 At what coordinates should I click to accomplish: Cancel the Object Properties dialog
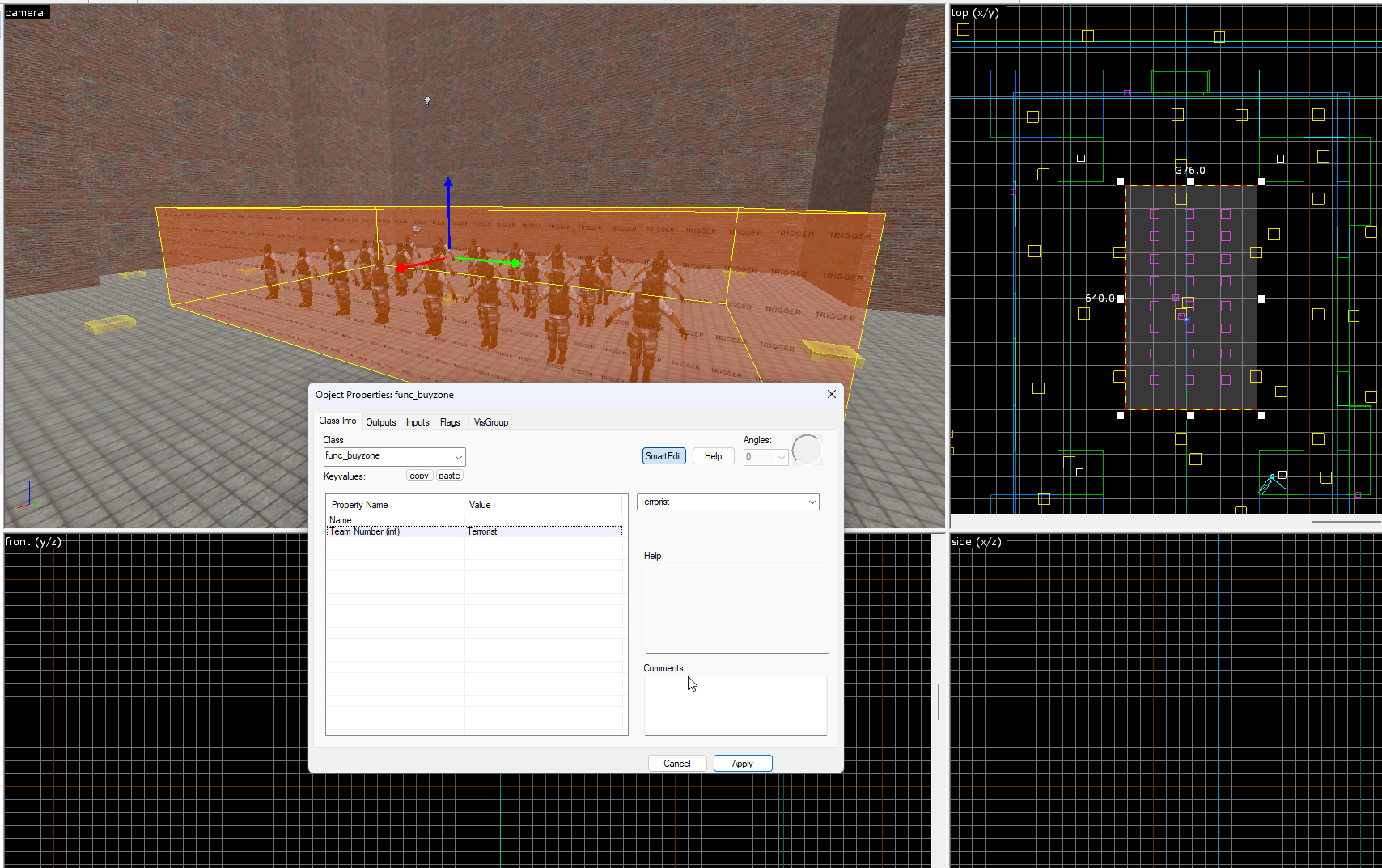pos(677,764)
